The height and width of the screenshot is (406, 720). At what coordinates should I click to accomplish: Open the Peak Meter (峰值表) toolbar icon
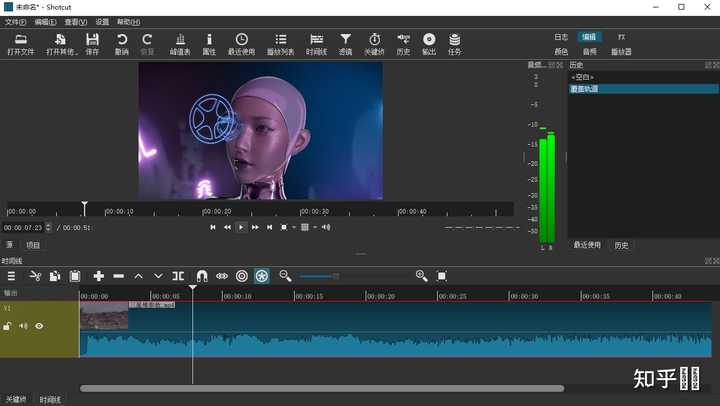click(180, 41)
